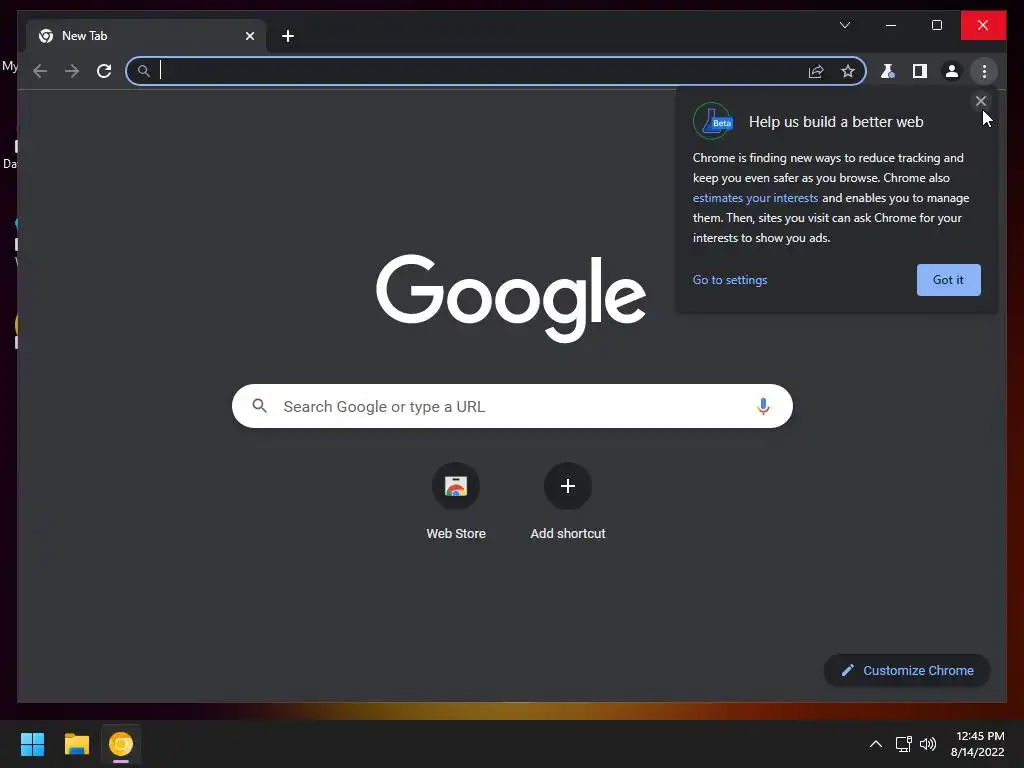
Task: Open the Web Store shortcut
Action: click(x=456, y=502)
